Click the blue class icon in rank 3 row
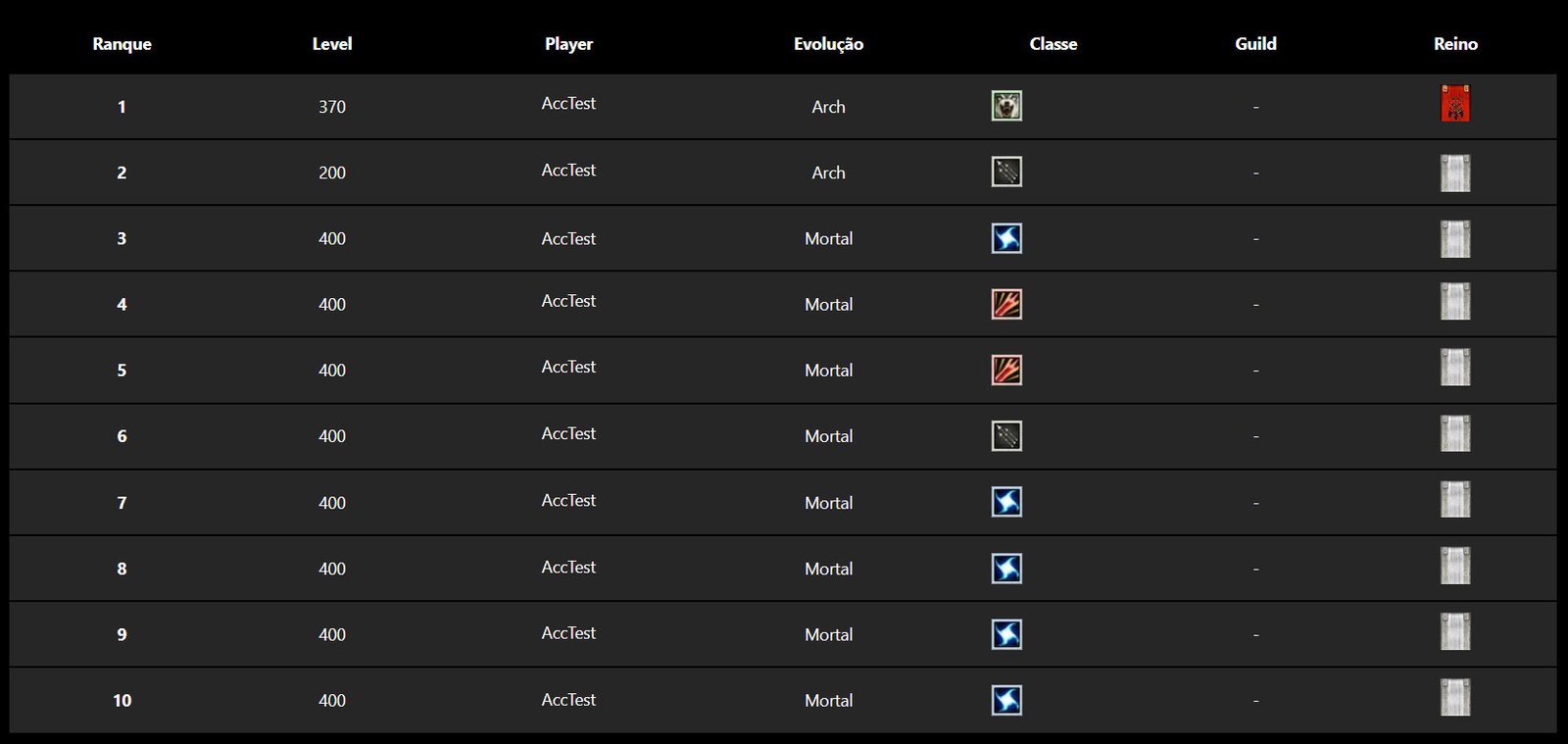The width and height of the screenshot is (1568, 744). pos(1006,238)
